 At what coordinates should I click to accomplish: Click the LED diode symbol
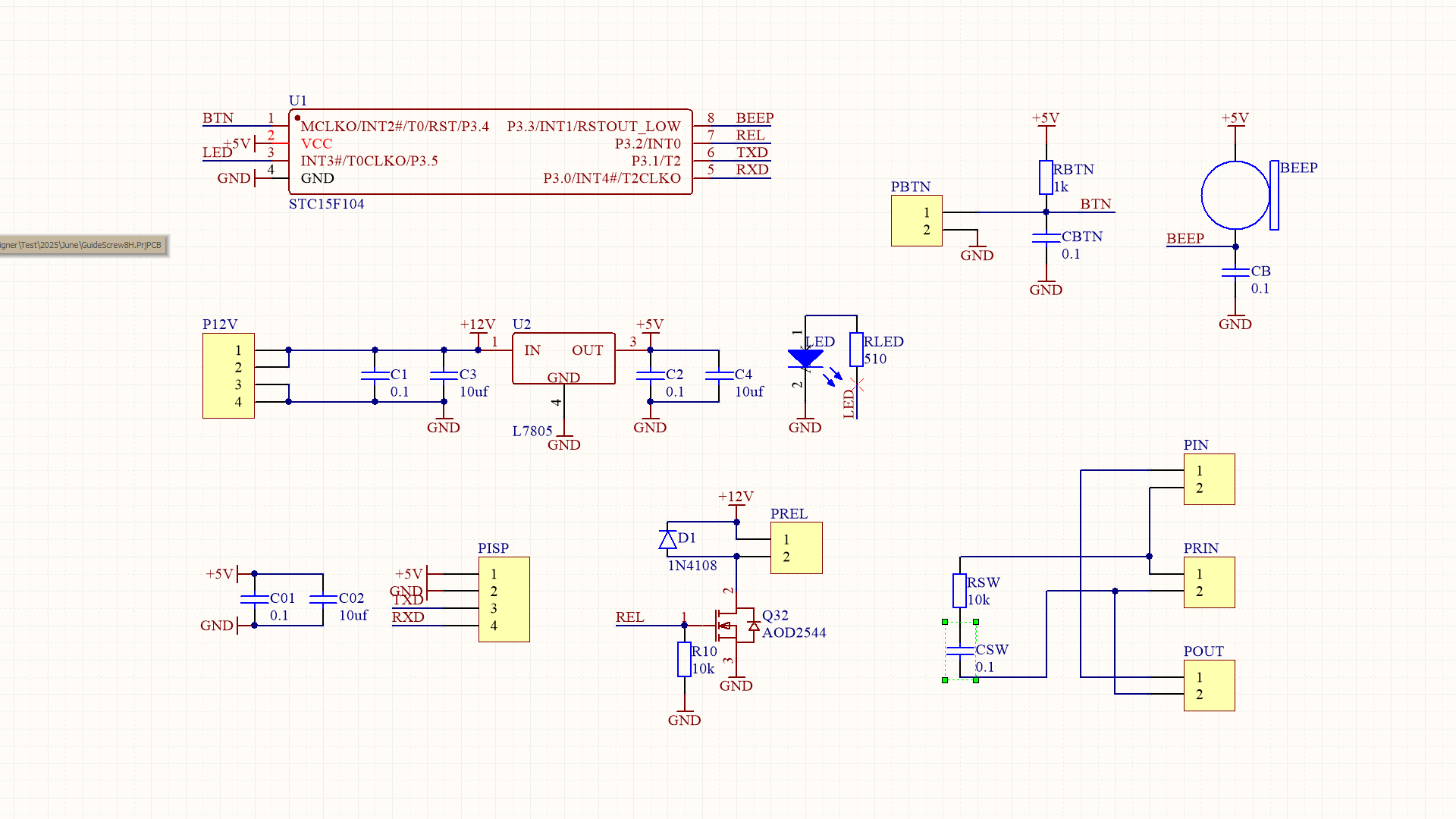tap(805, 356)
